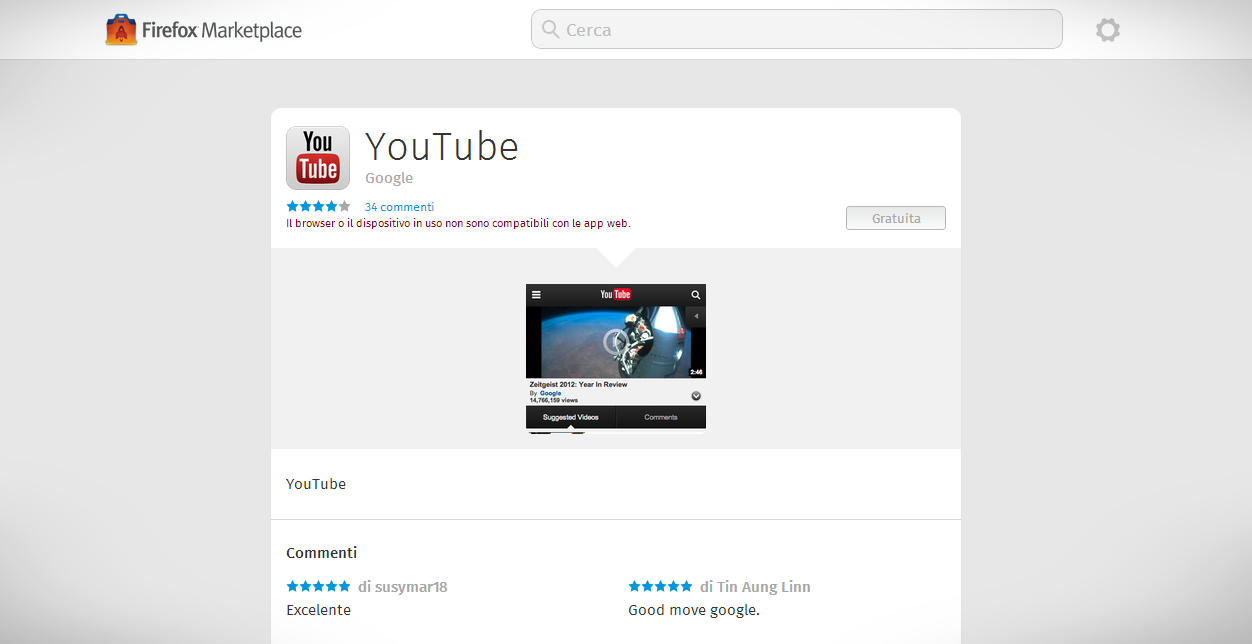The height and width of the screenshot is (644, 1252).
Task: Click susymar18's five-star rating
Action: click(318, 586)
